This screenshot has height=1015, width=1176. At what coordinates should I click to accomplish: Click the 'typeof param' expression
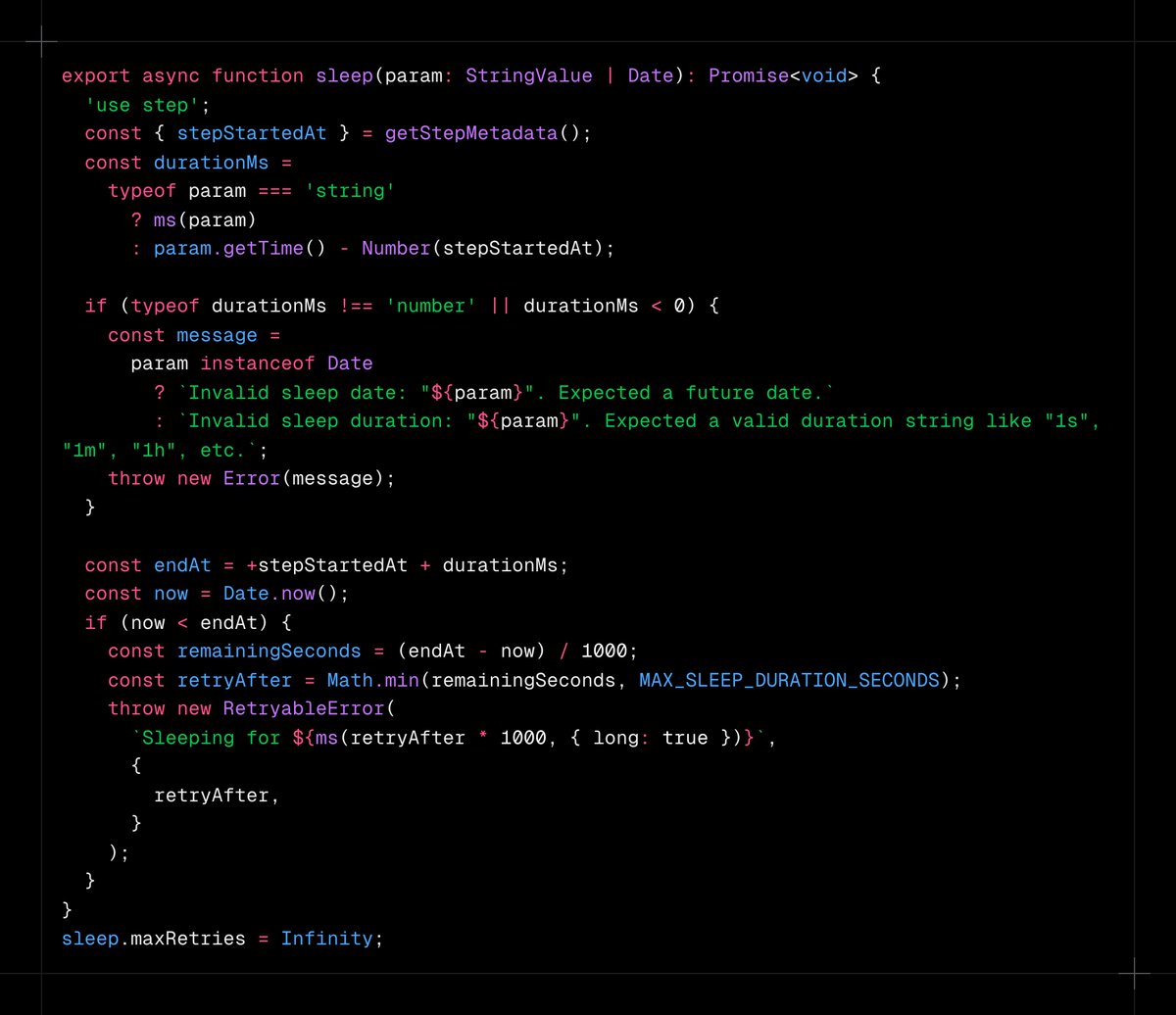coord(176,191)
